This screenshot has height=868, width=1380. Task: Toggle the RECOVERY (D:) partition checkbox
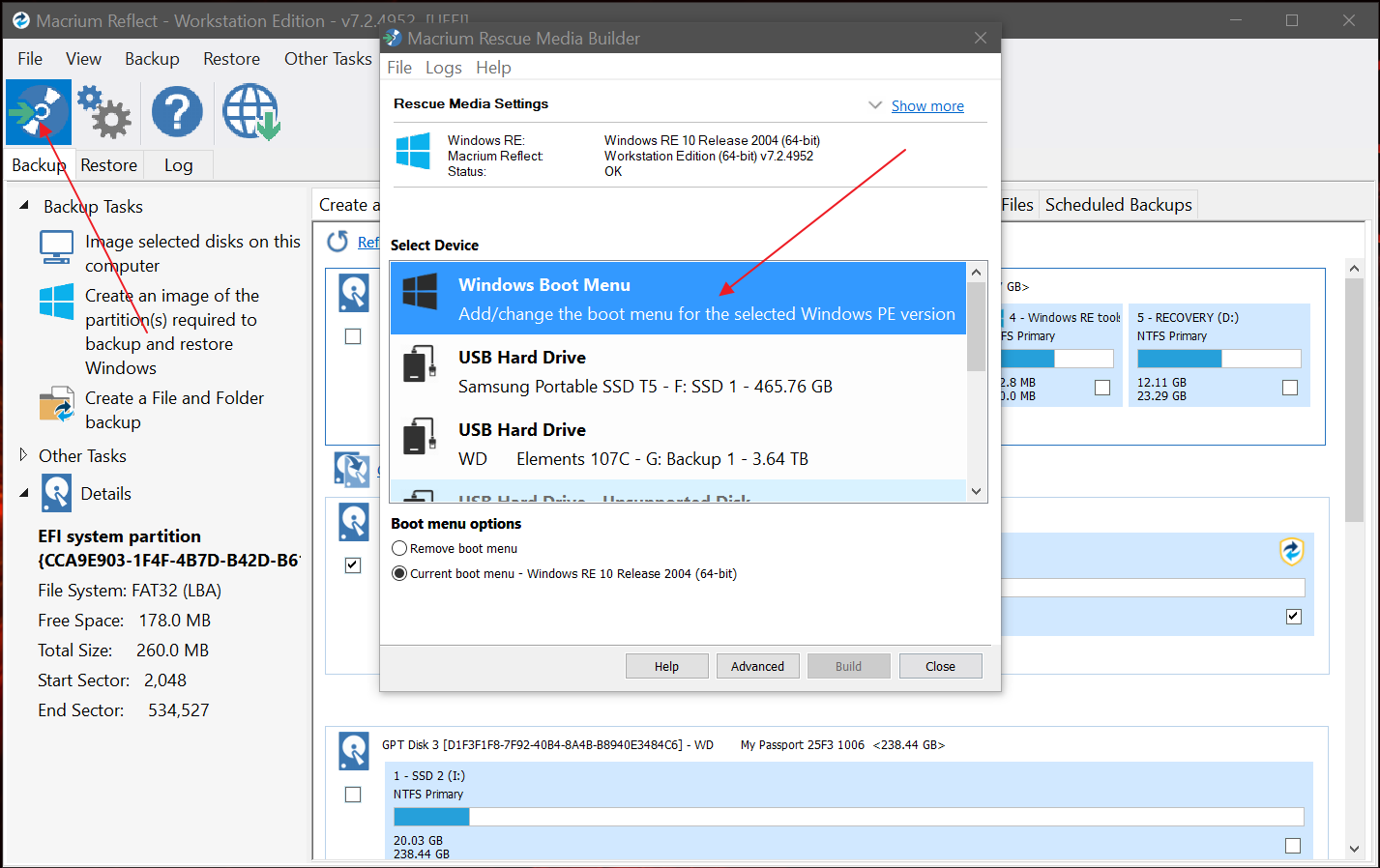(1290, 388)
